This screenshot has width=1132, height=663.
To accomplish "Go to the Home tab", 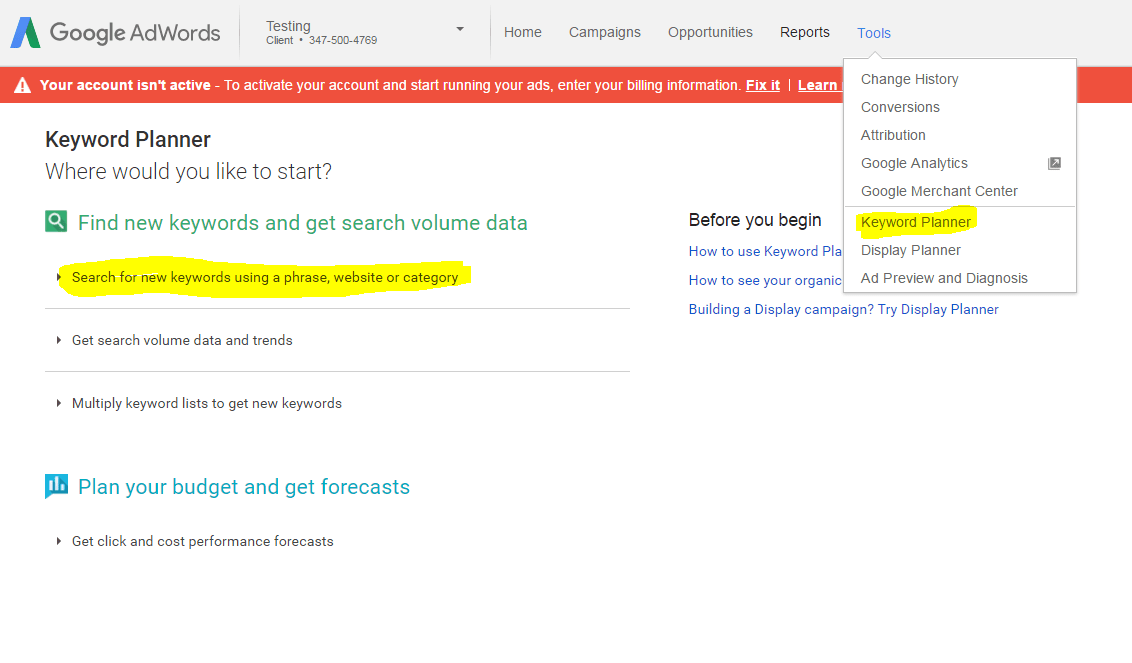I will point(523,32).
